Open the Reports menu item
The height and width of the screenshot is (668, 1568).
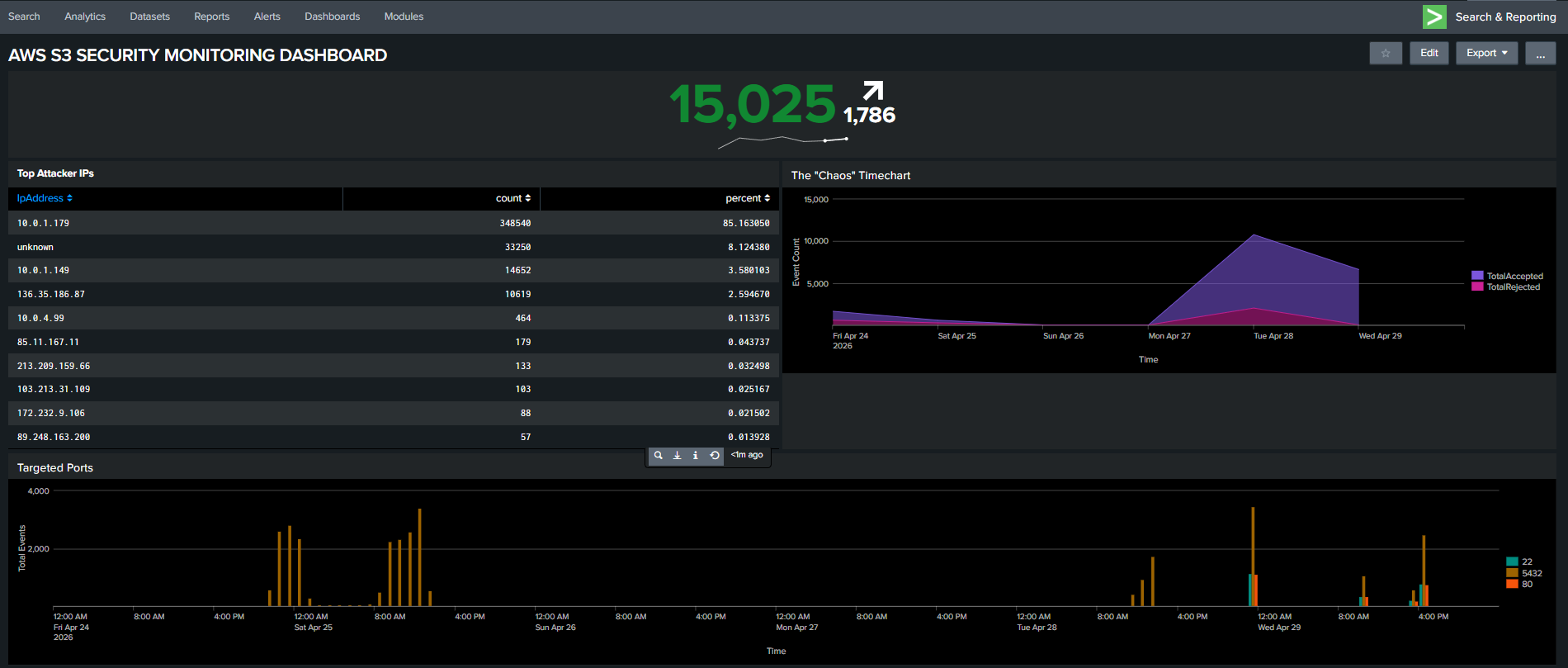click(x=211, y=17)
